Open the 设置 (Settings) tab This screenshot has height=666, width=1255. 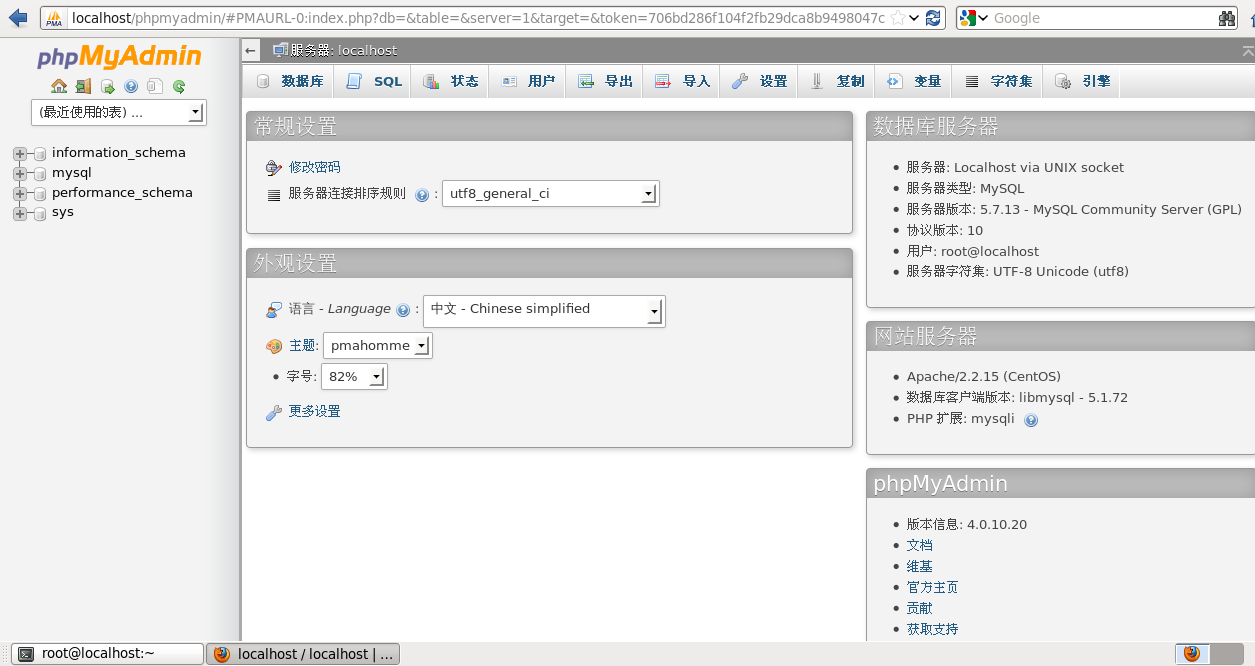click(x=760, y=82)
